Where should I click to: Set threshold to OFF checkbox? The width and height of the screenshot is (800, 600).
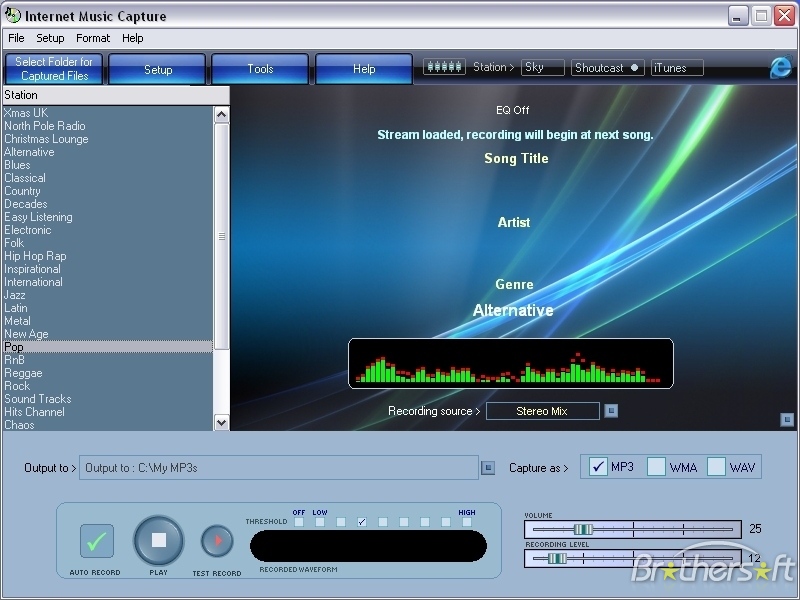[x=299, y=521]
